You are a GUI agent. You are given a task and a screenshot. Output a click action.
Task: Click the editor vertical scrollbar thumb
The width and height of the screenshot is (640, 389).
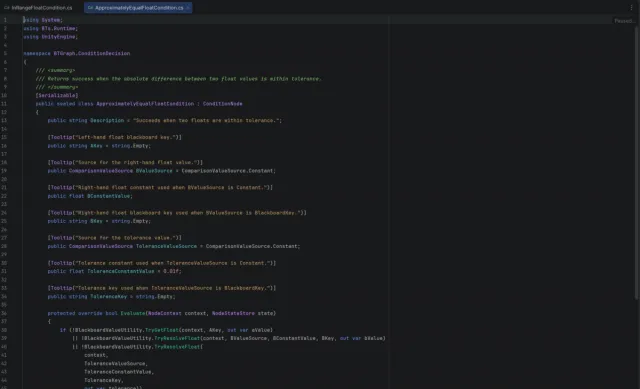636,163
